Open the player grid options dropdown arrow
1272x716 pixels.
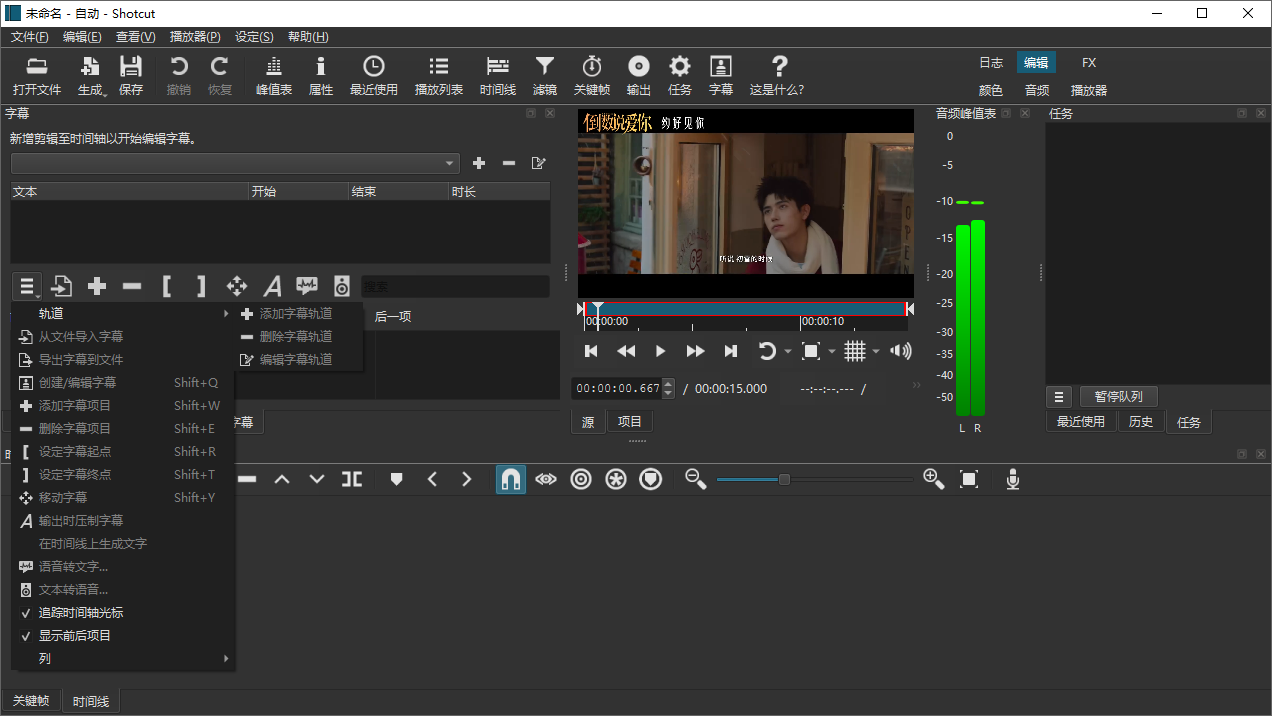tap(876, 351)
